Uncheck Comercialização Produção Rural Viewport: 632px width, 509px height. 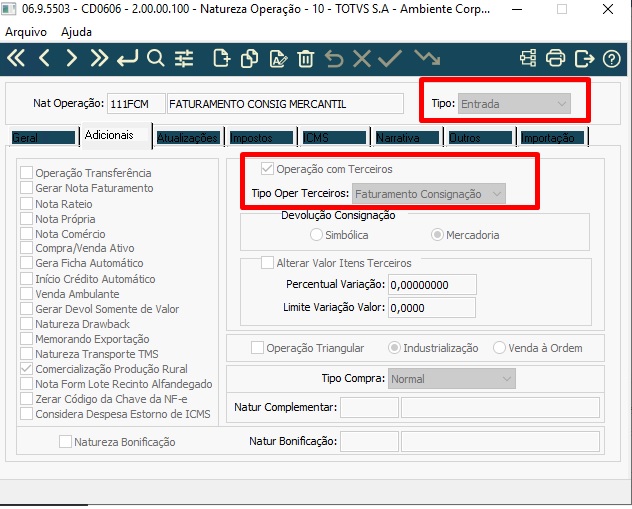tap(27, 368)
